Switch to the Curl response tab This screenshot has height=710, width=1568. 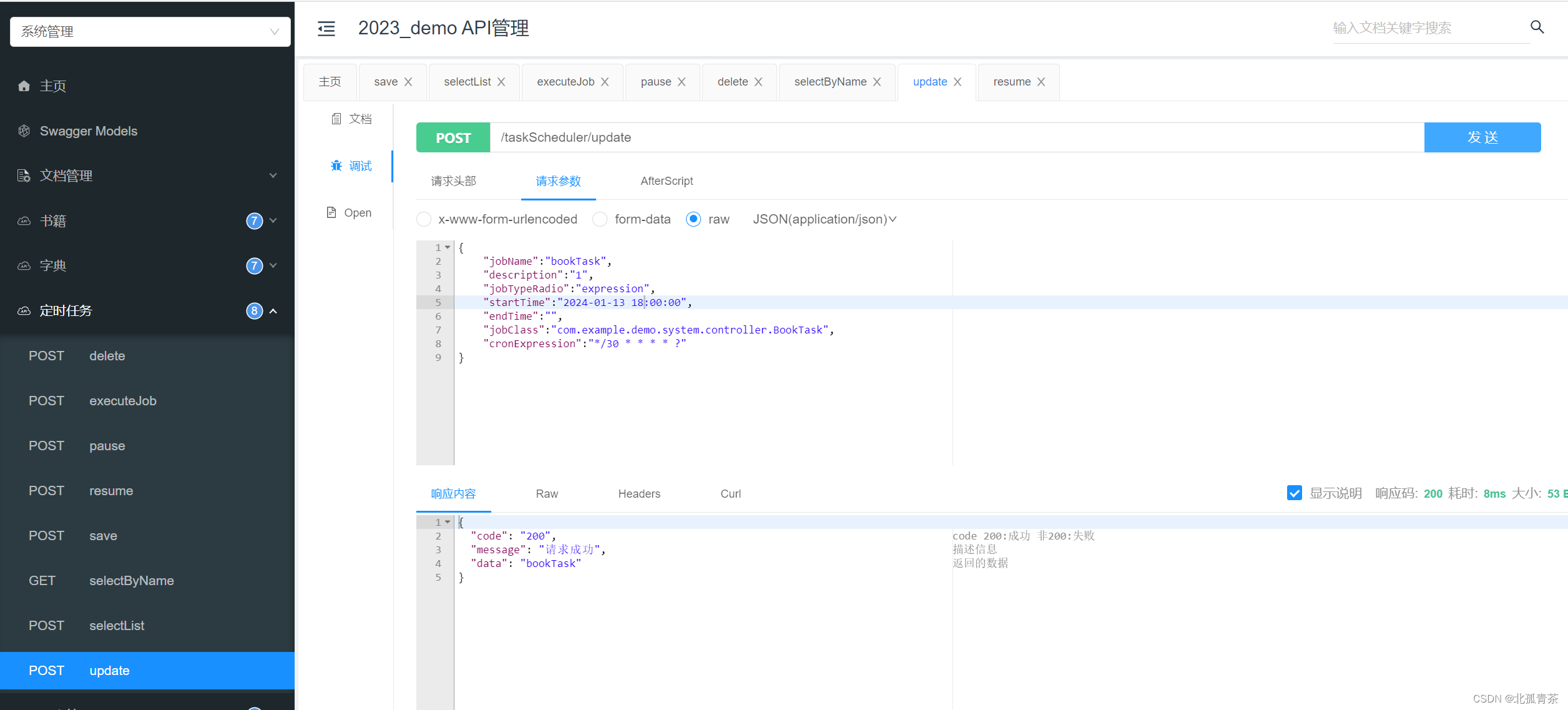pos(730,494)
